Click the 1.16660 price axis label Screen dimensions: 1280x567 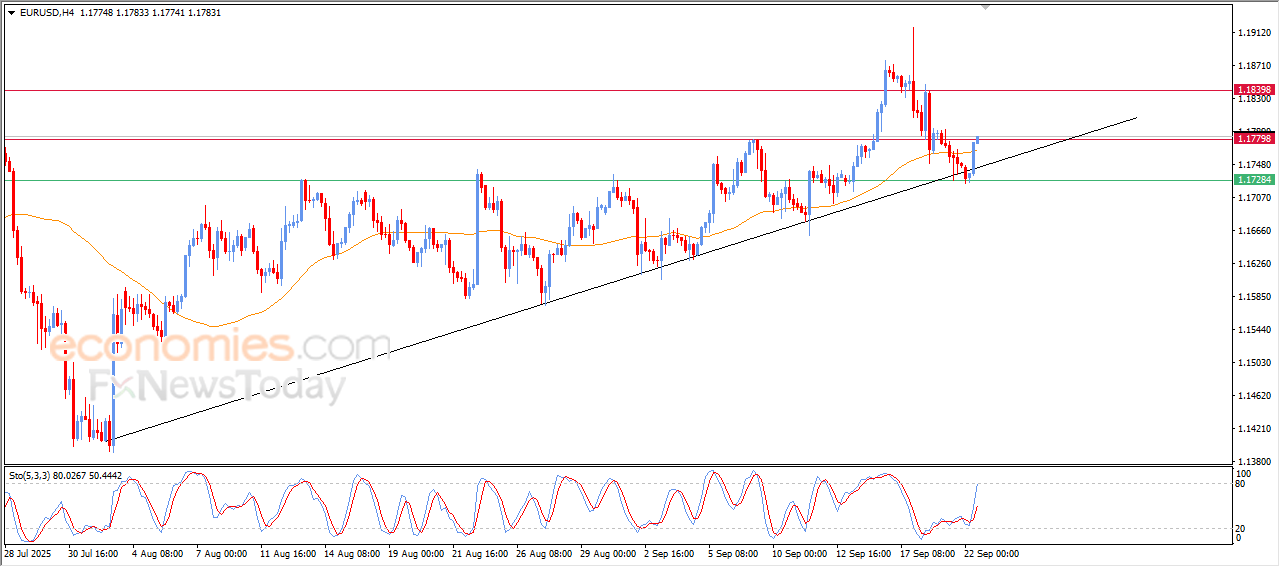pyautogui.click(x=1254, y=231)
